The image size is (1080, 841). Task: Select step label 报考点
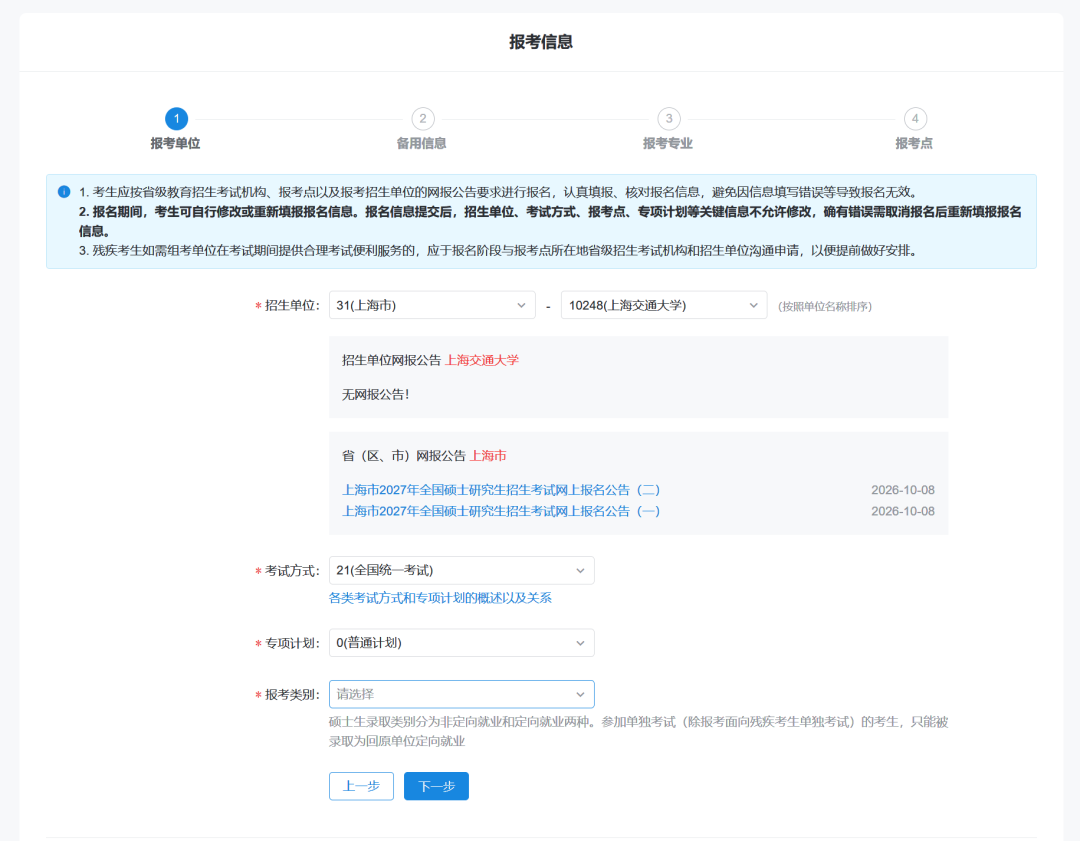click(x=914, y=143)
